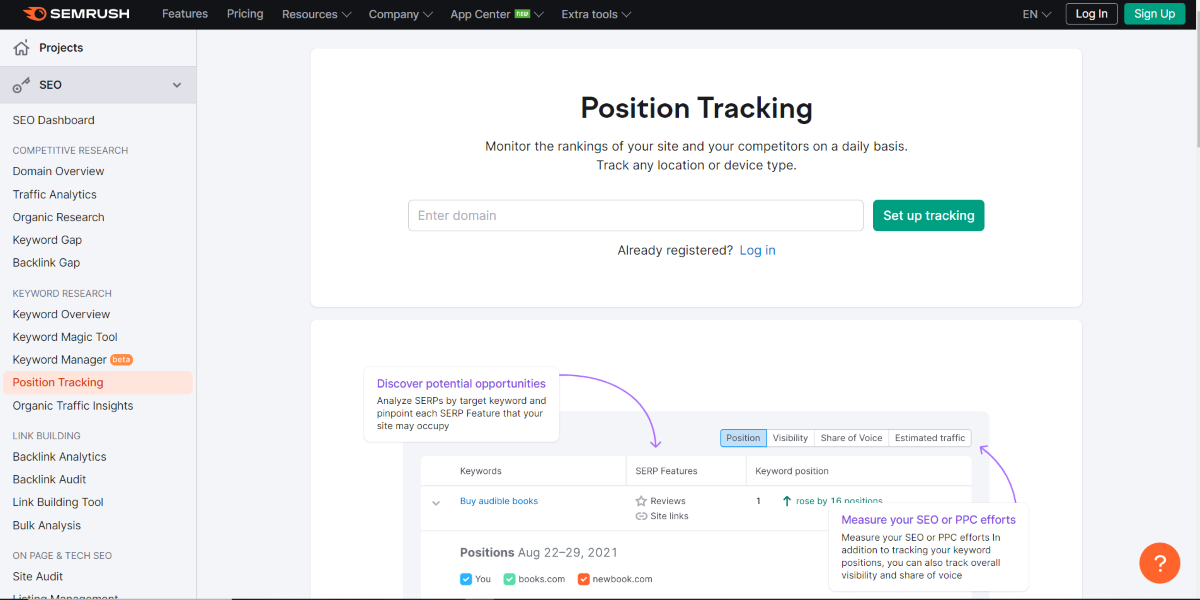
Task: Open Keyword Manager beta in sidebar
Action: 72,360
